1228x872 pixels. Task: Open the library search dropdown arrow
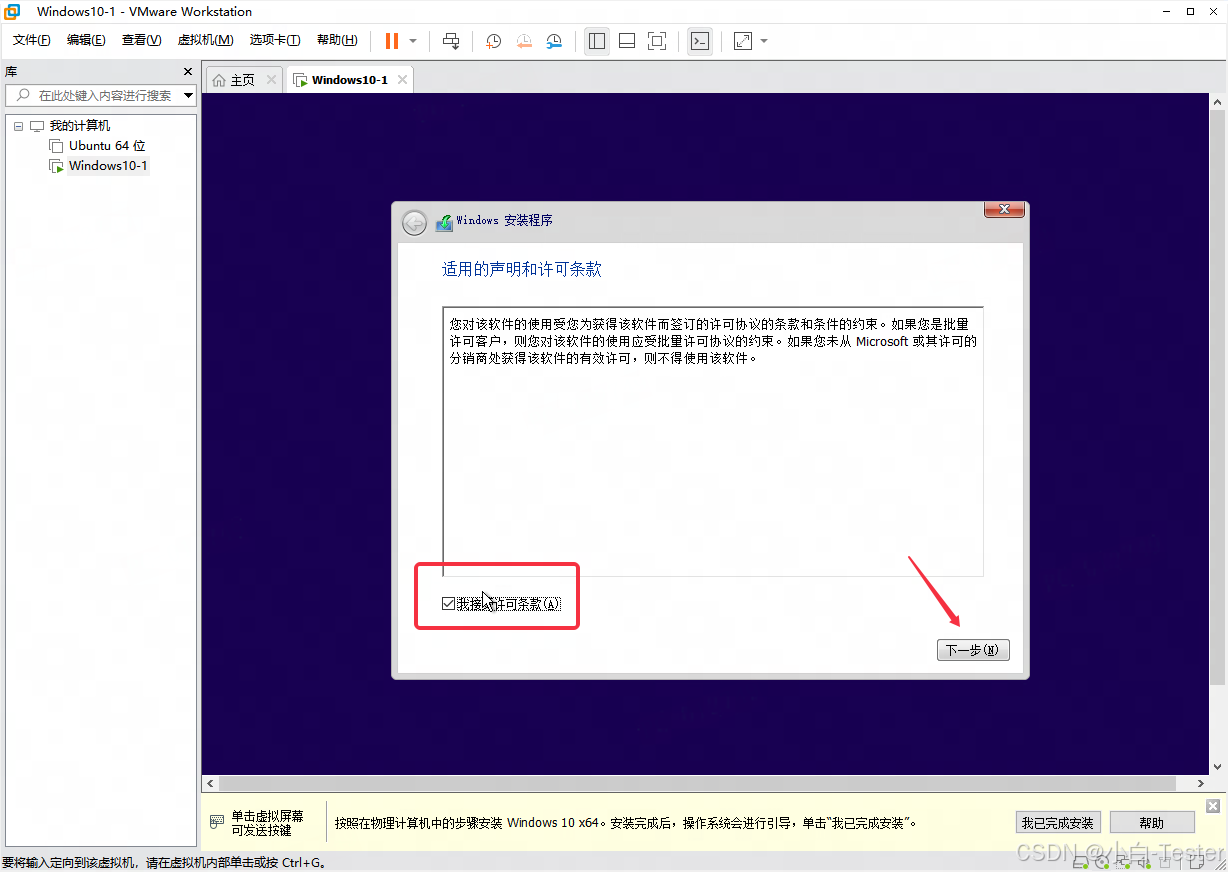point(189,96)
